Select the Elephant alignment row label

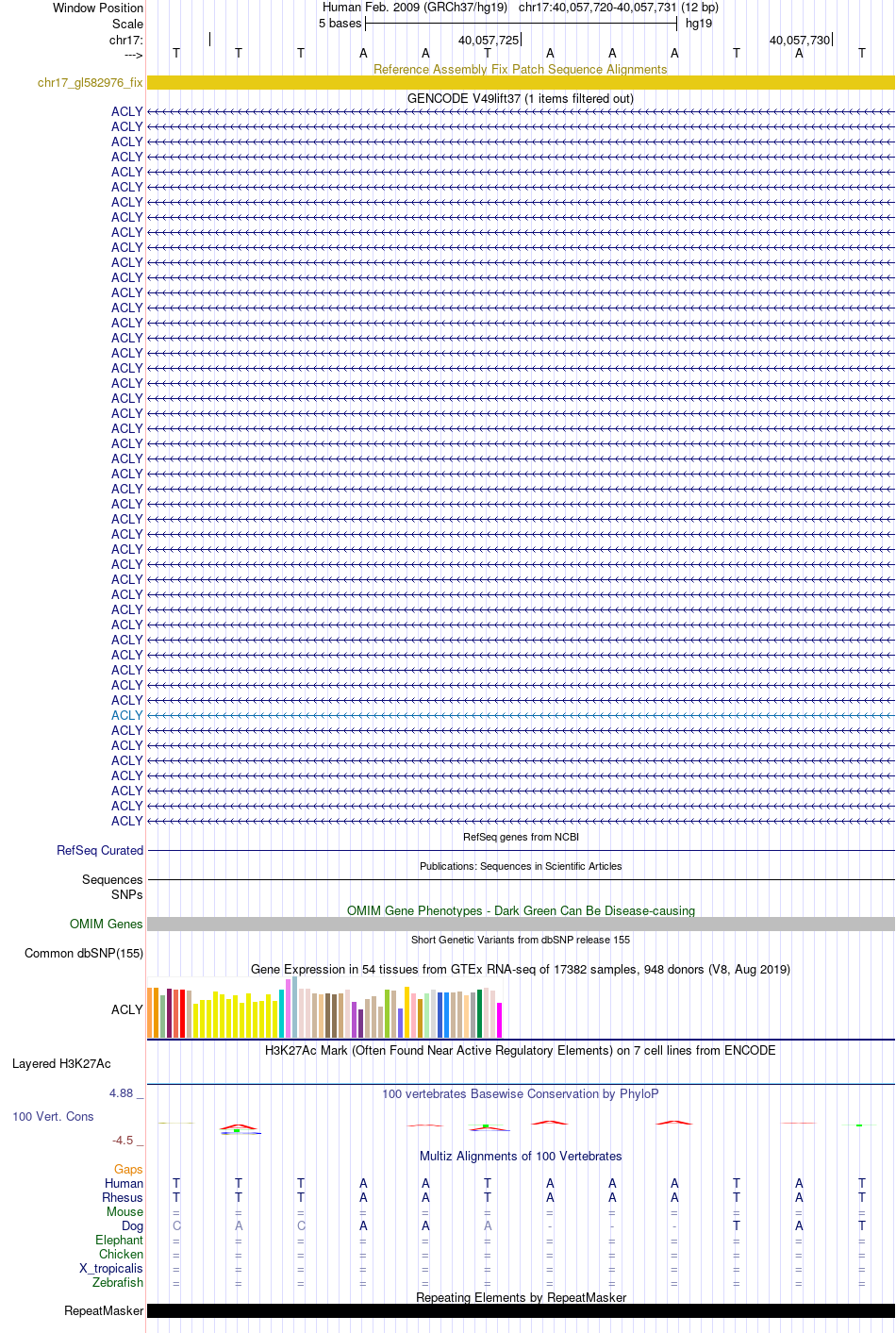pos(120,1240)
